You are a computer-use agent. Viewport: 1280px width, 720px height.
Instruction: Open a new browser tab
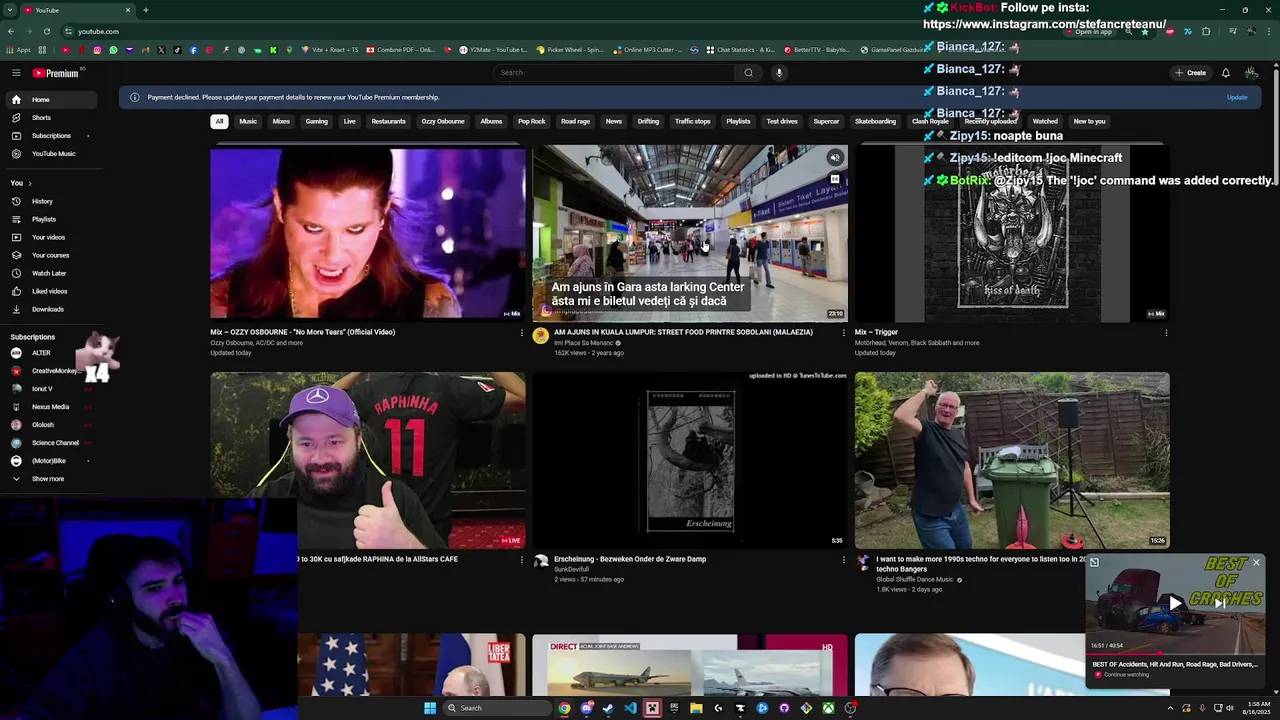click(x=146, y=10)
